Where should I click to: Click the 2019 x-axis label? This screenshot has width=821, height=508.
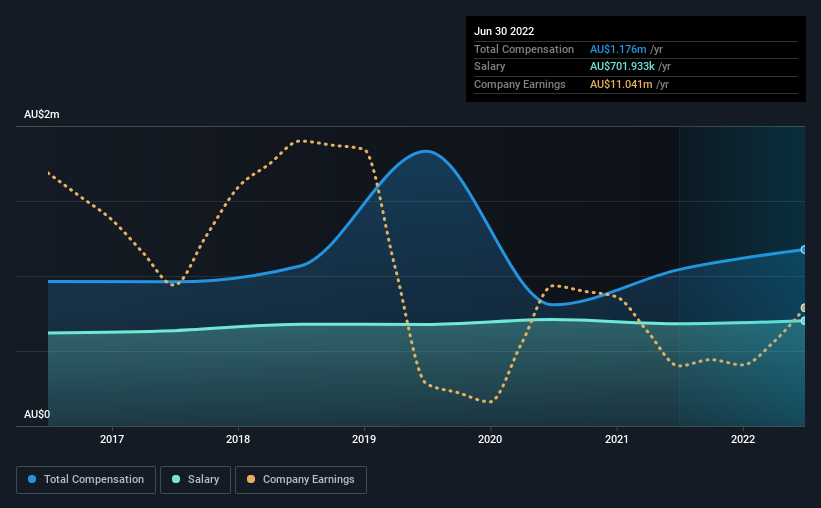click(364, 439)
